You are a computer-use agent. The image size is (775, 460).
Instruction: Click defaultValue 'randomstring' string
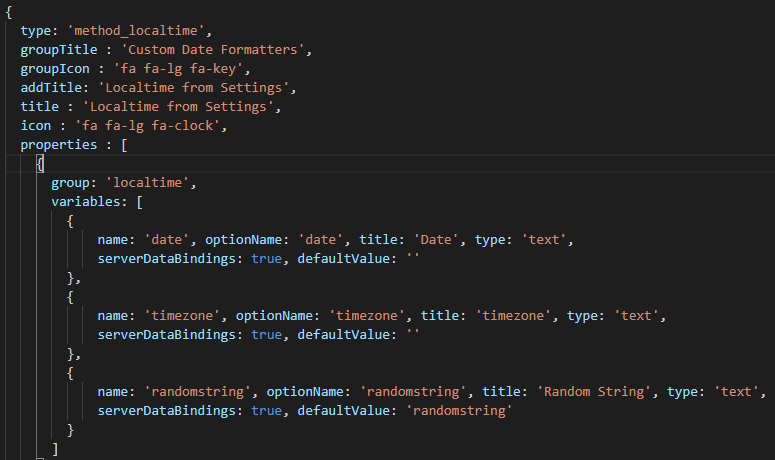point(459,411)
